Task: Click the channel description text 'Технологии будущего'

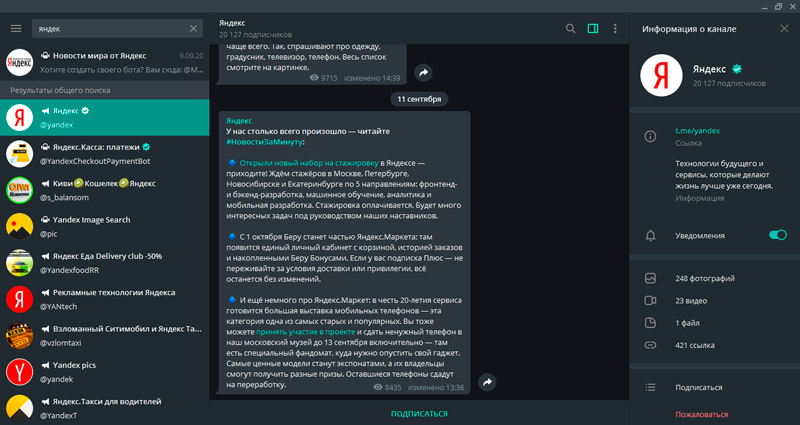Action: (x=724, y=174)
